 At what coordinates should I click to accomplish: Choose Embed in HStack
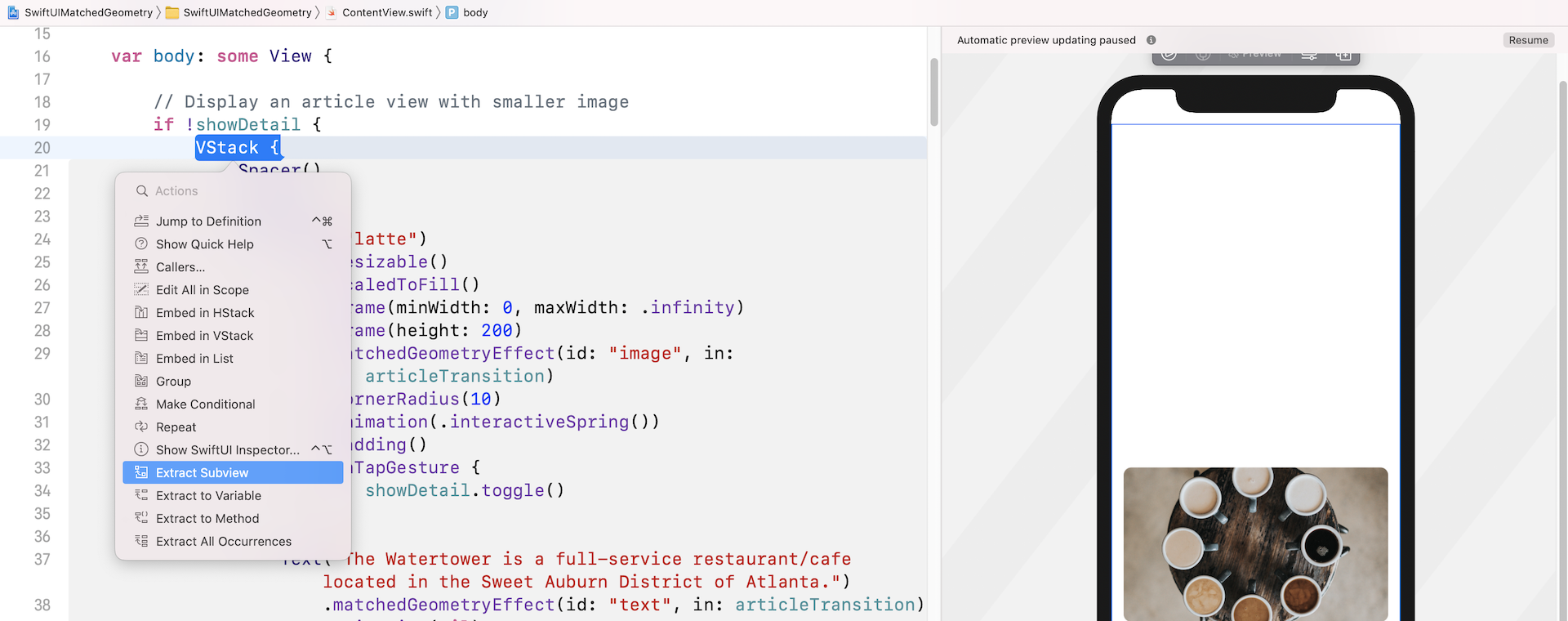point(233,313)
